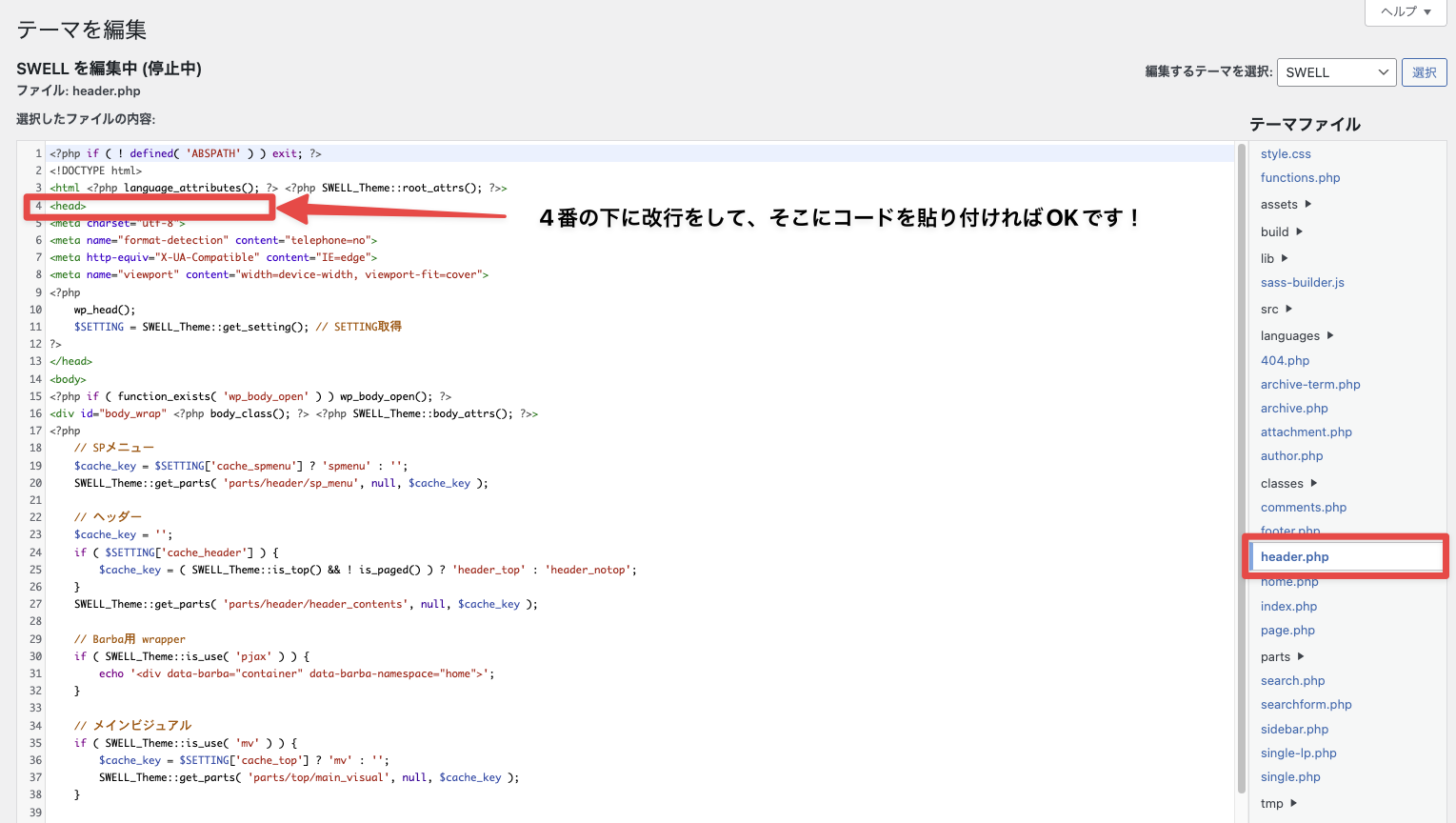Image resolution: width=1456 pixels, height=823 pixels.
Task: Select header.php in theme files
Action: (1294, 557)
